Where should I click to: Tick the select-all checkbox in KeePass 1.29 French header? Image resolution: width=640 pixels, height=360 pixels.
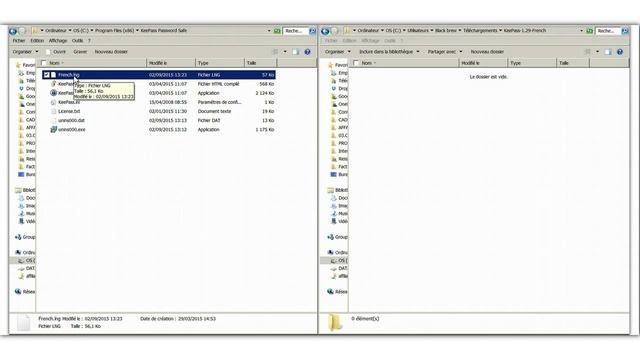tap(356, 63)
